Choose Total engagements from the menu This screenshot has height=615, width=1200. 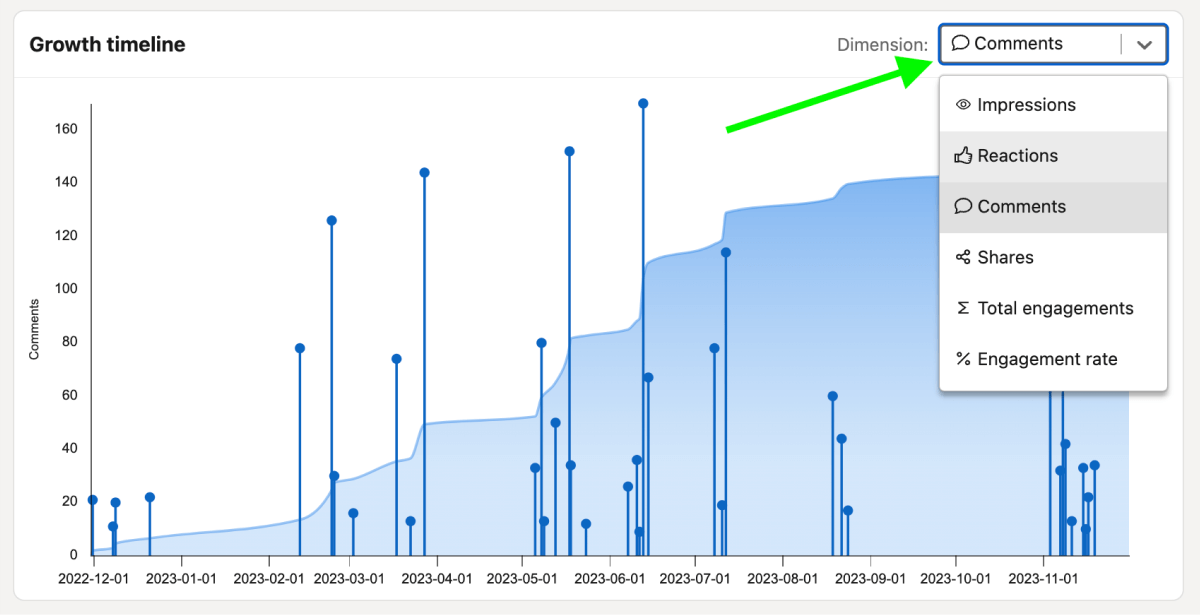[x=1055, y=308]
